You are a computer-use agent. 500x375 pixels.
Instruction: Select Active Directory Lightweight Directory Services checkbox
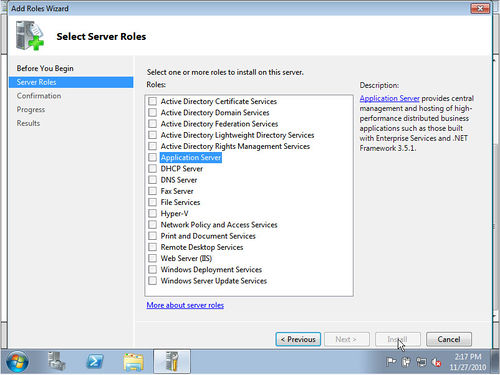(152, 135)
